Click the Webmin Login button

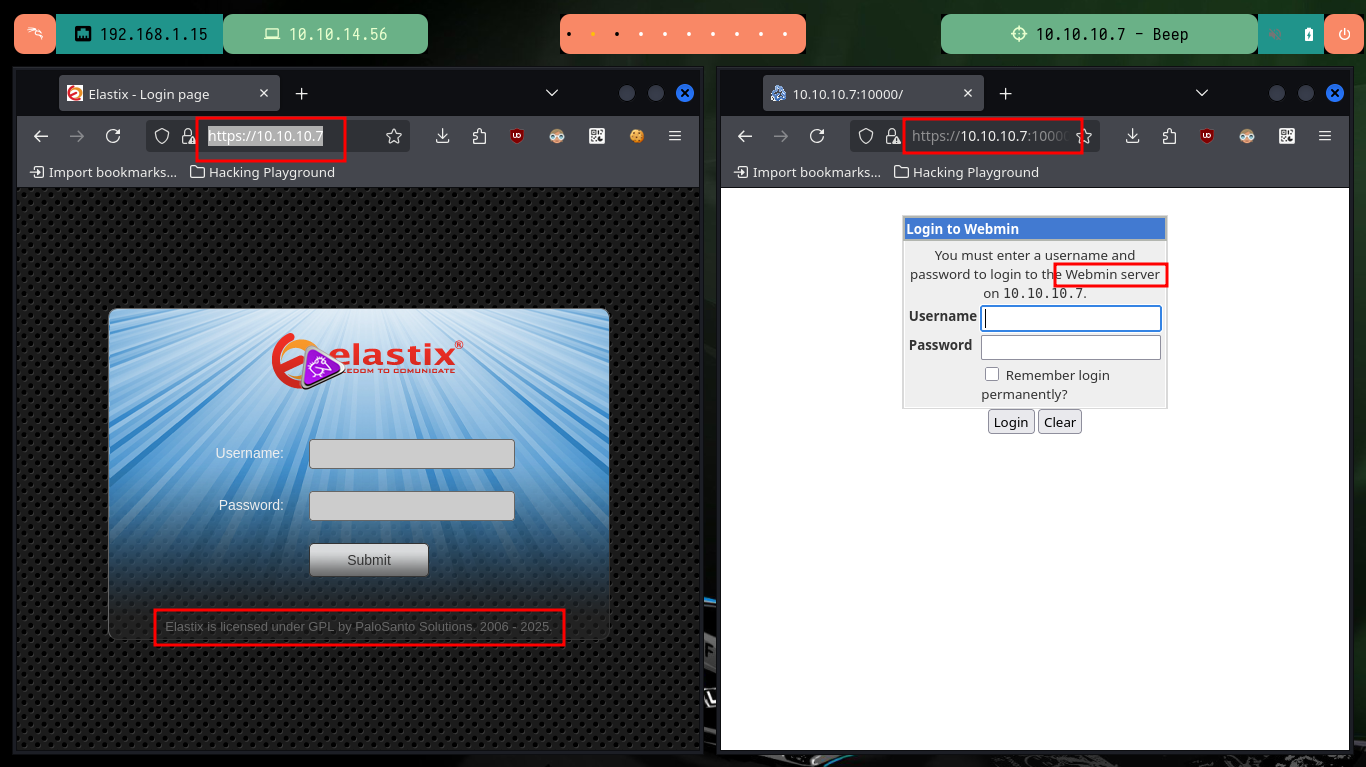tap(1011, 422)
